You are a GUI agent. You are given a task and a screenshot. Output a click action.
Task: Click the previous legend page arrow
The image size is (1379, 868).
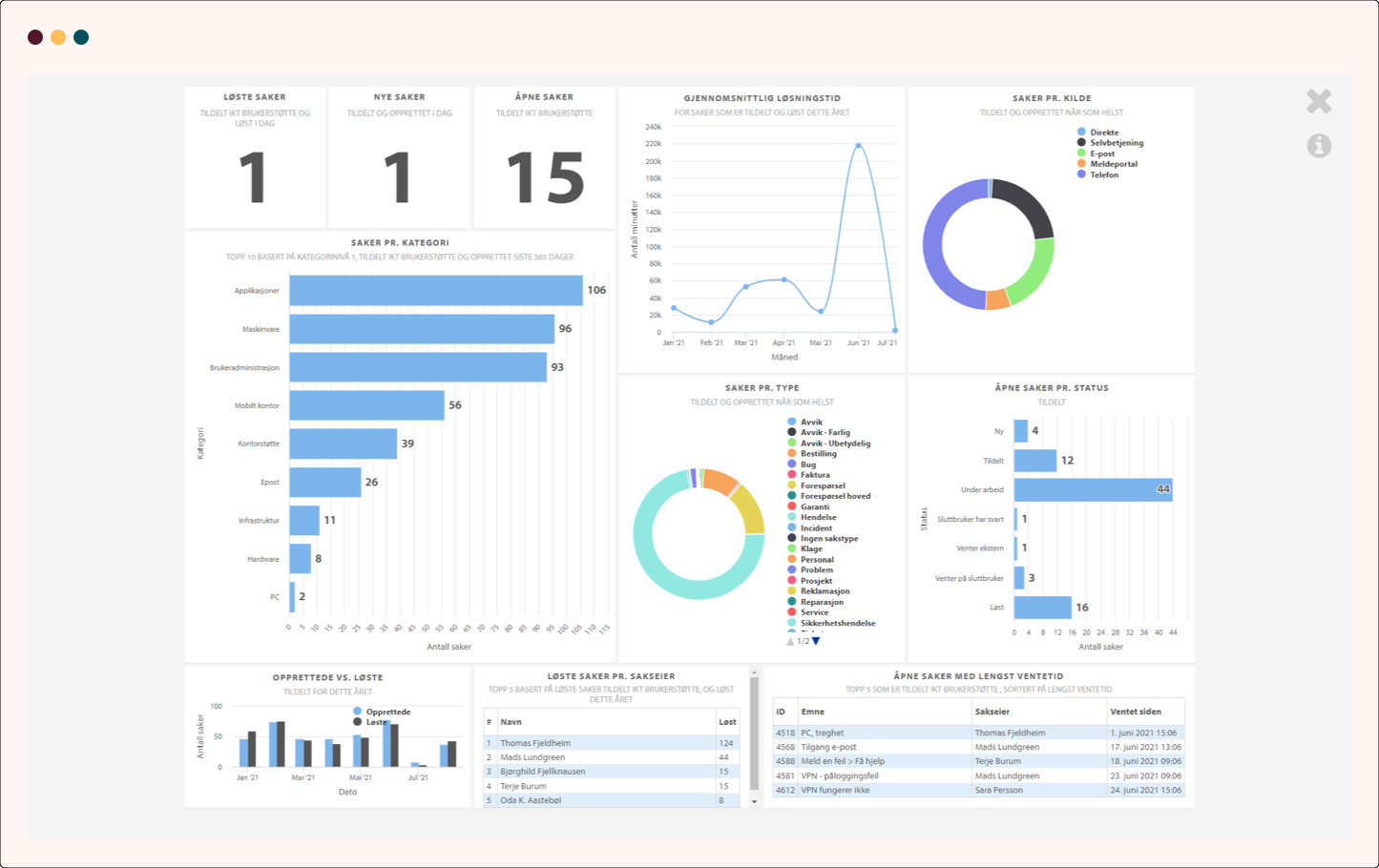pyautogui.click(x=790, y=641)
